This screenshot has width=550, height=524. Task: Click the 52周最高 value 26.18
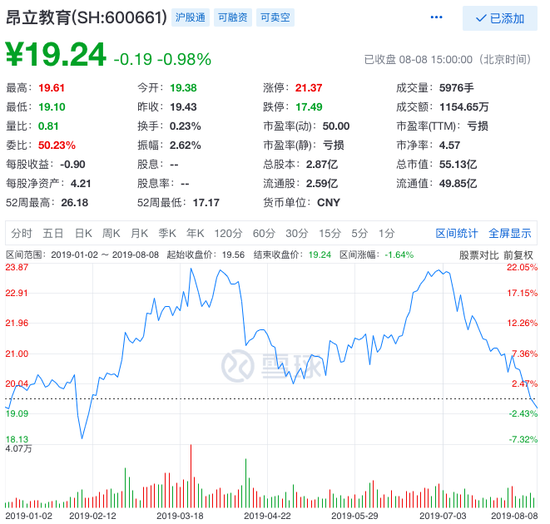[75, 202]
